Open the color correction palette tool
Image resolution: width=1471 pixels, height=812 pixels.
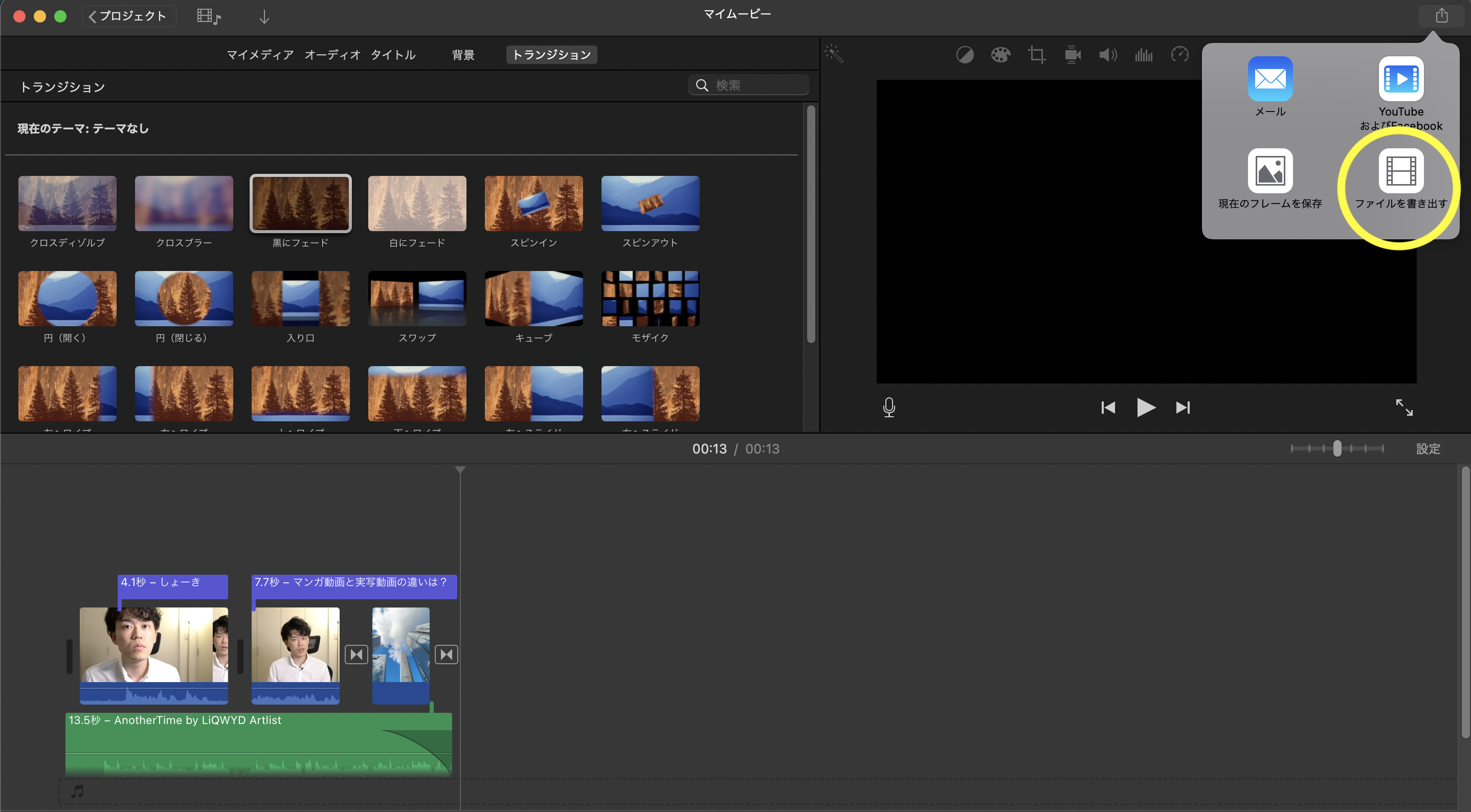coord(1000,55)
